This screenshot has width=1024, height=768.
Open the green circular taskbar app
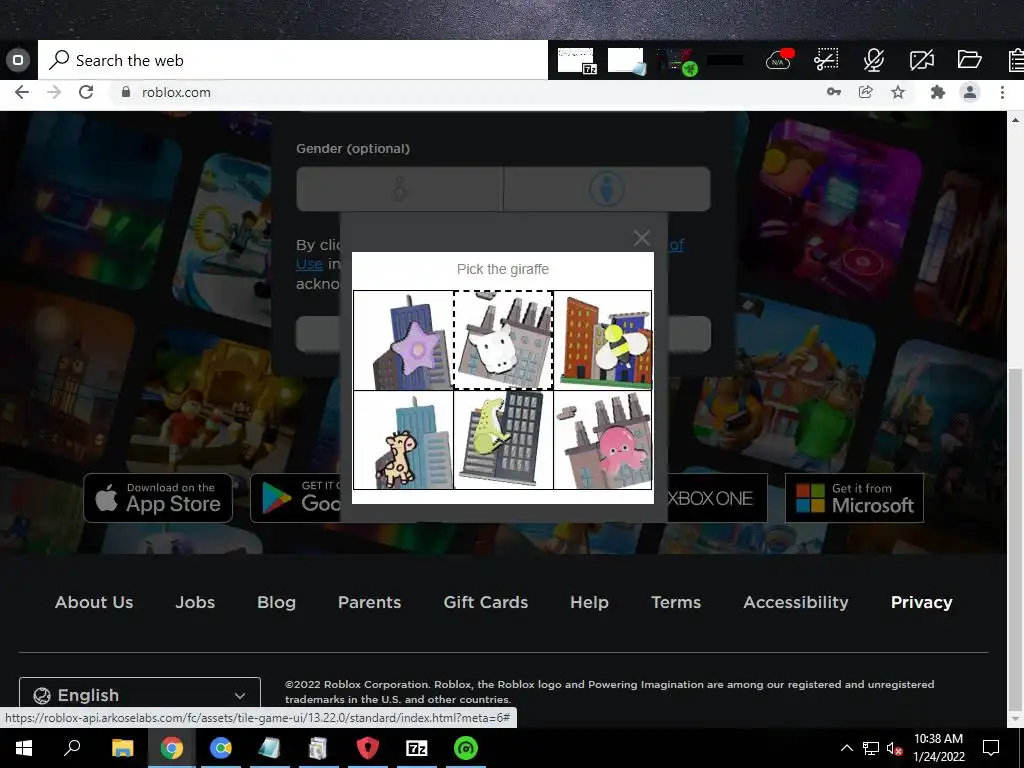click(466, 748)
